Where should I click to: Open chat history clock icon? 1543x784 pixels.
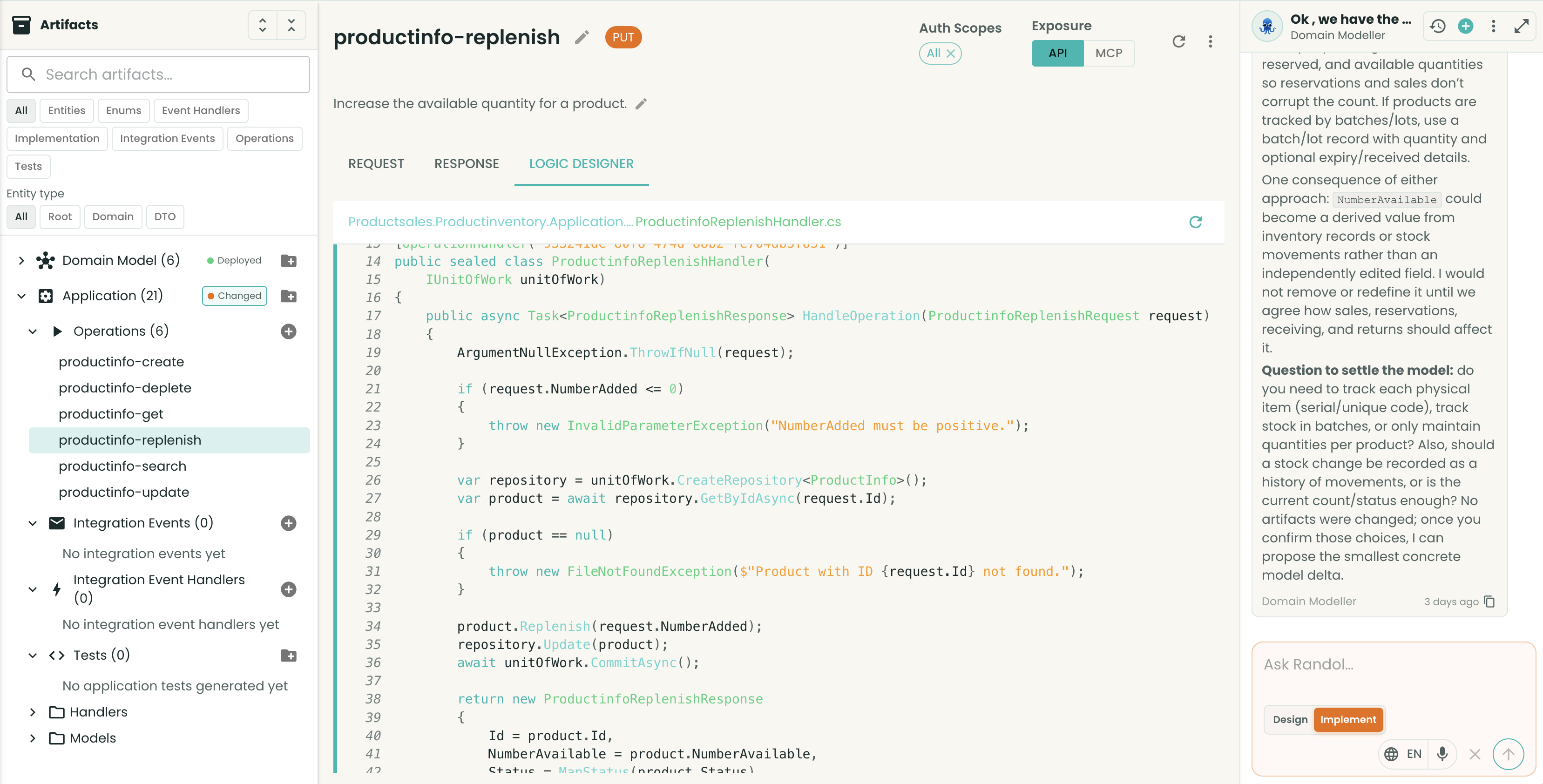[x=1438, y=27]
